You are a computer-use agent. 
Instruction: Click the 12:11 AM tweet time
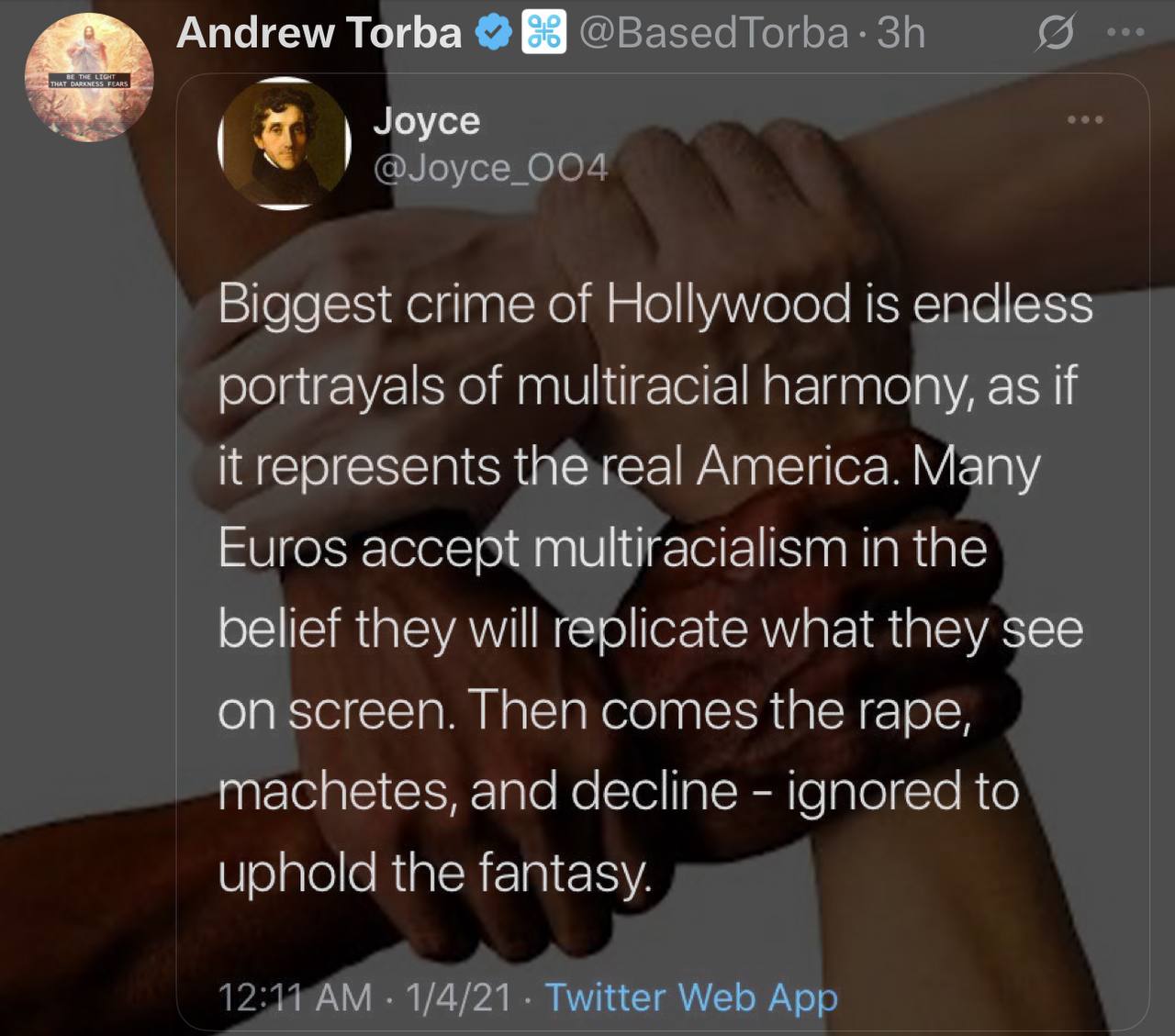[x=295, y=997]
